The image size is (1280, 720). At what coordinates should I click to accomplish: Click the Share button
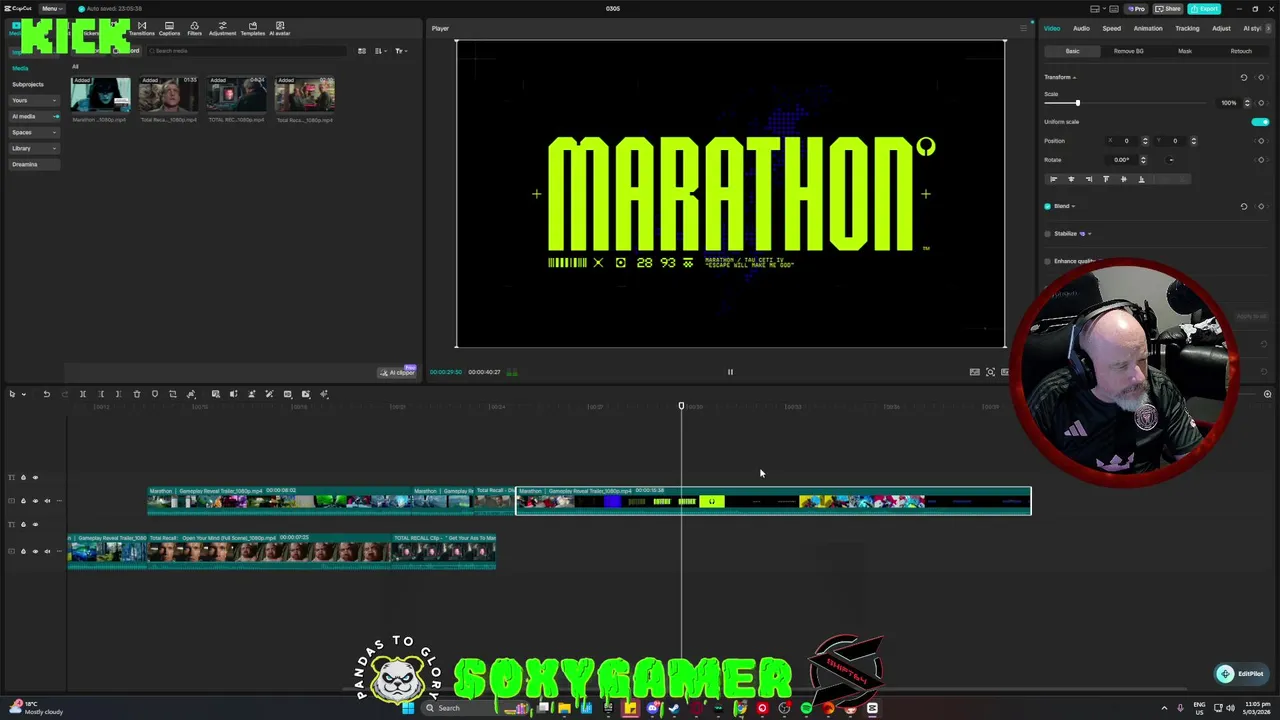point(1170,8)
